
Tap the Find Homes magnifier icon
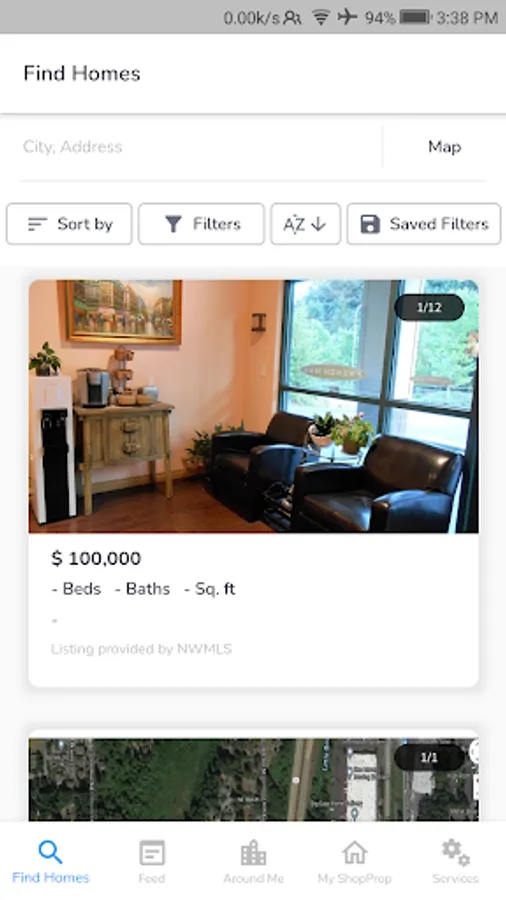click(x=50, y=852)
